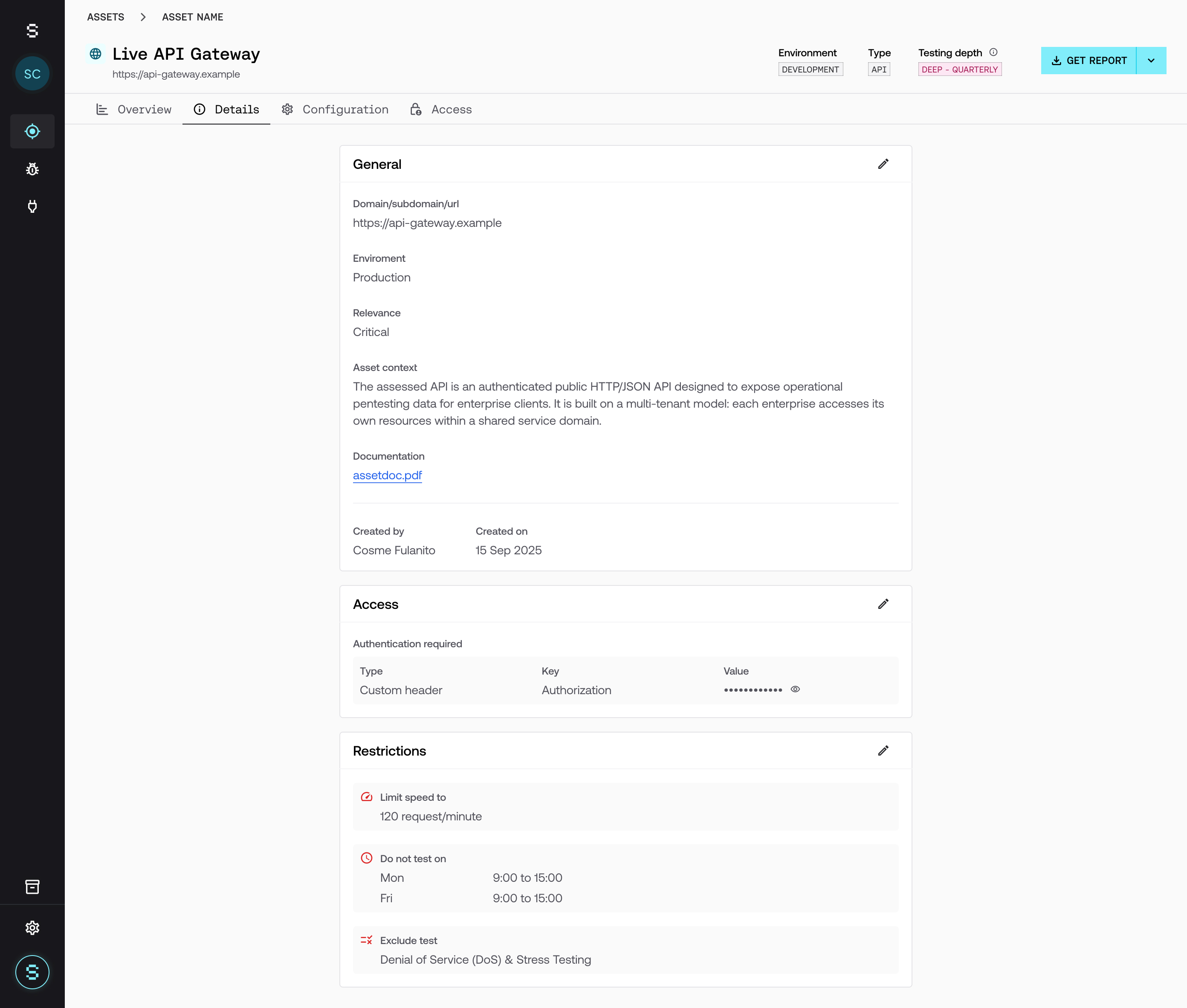
Task: Click the Testing depth info icon
Action: click(993, 52)
